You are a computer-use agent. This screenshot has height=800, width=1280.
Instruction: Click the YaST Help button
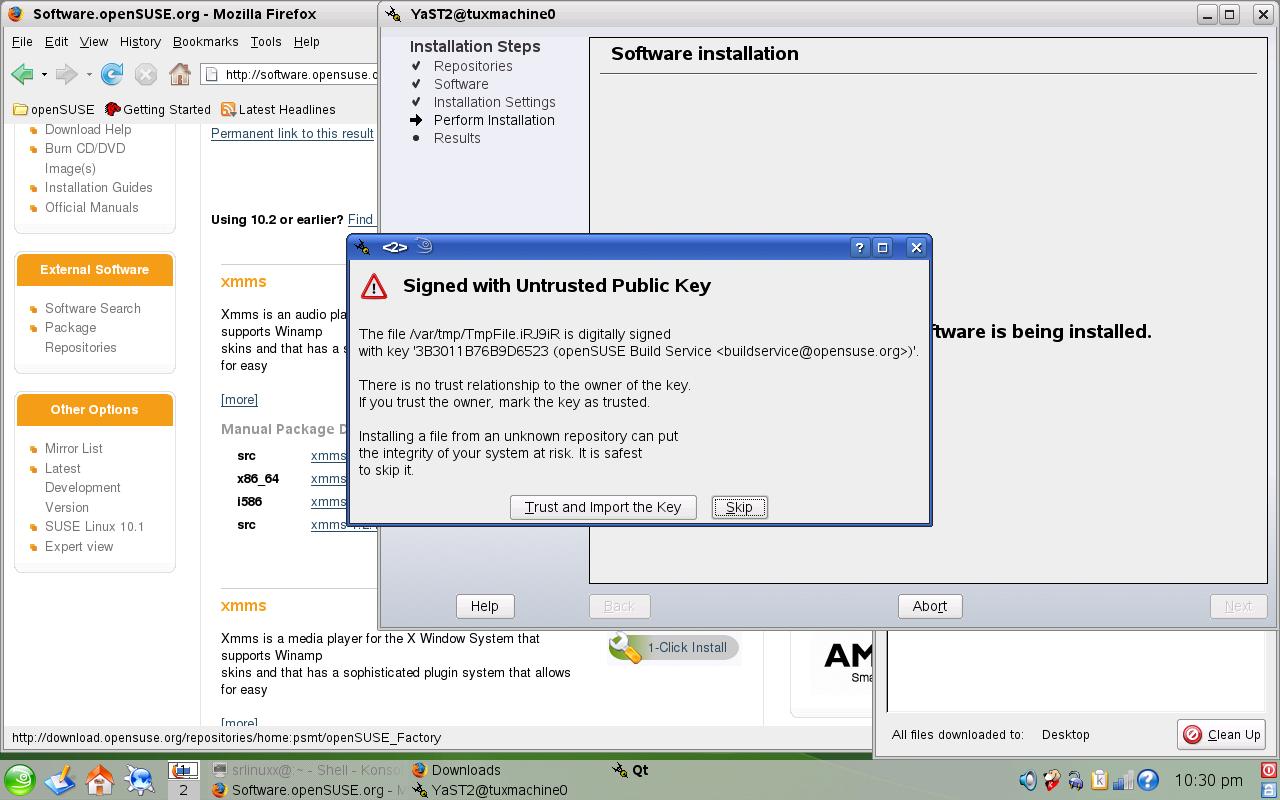click(x=485, y=606)
